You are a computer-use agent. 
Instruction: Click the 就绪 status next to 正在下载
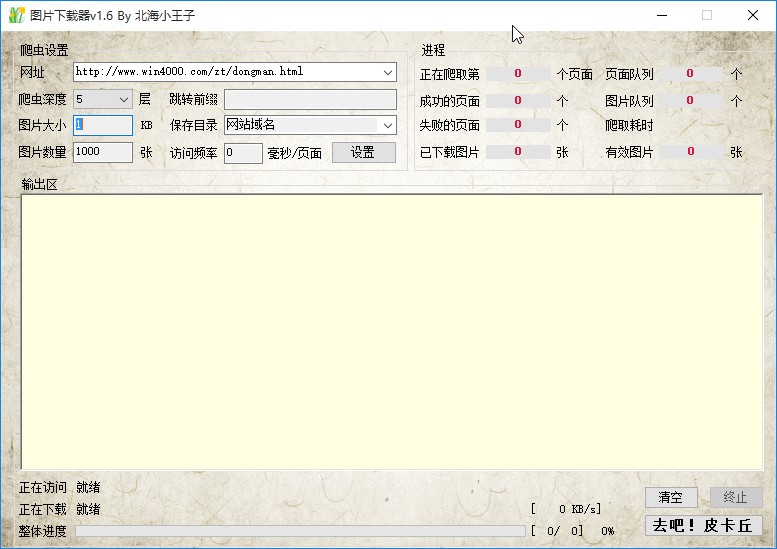click(88, 509)
